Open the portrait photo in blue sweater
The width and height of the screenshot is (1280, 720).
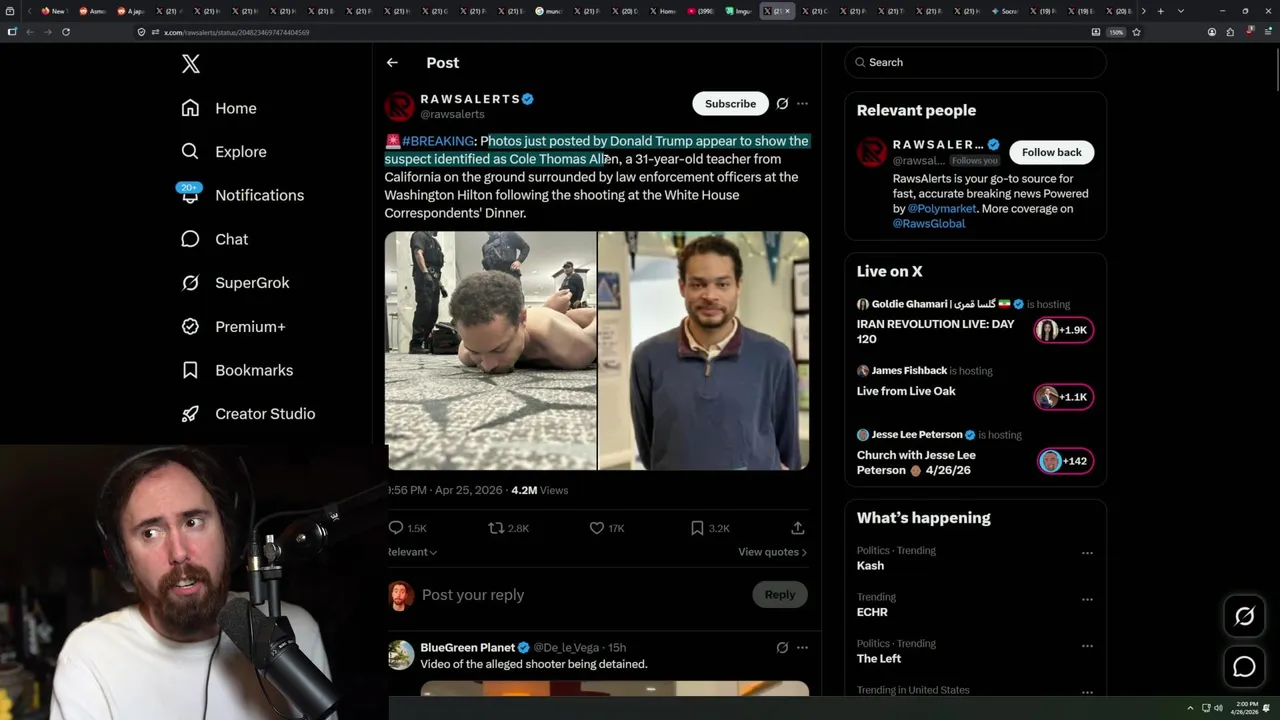pos(704,351)
